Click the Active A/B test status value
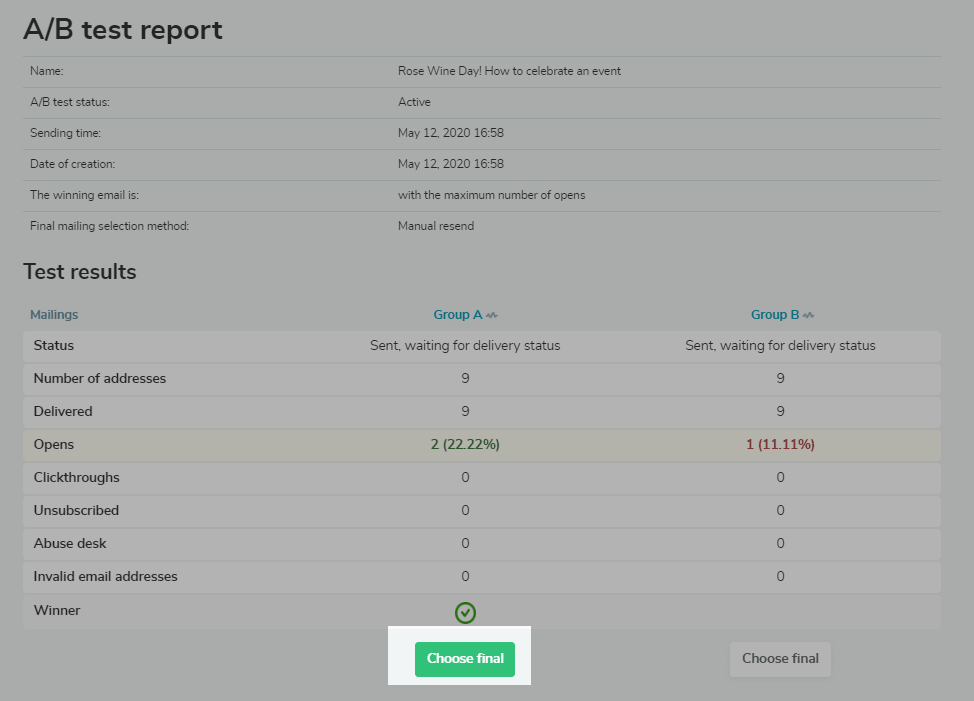974x701 pixels. (414, 102)
